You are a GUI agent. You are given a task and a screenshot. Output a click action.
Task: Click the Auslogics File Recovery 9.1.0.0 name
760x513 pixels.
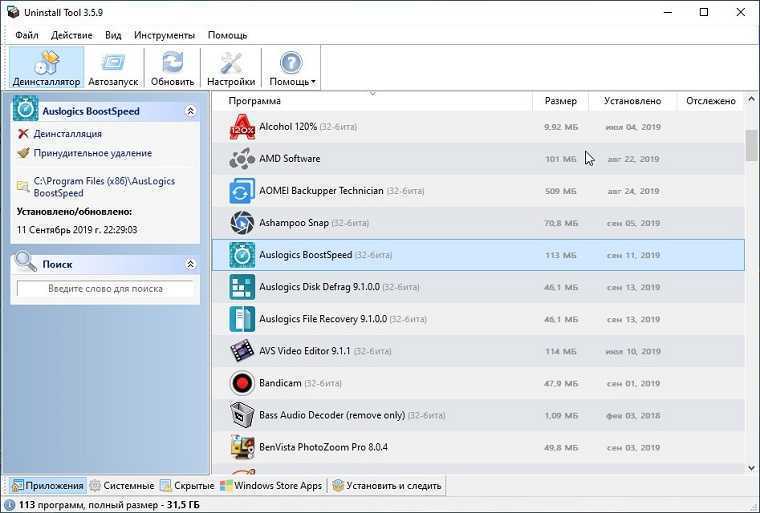(323, 319)
